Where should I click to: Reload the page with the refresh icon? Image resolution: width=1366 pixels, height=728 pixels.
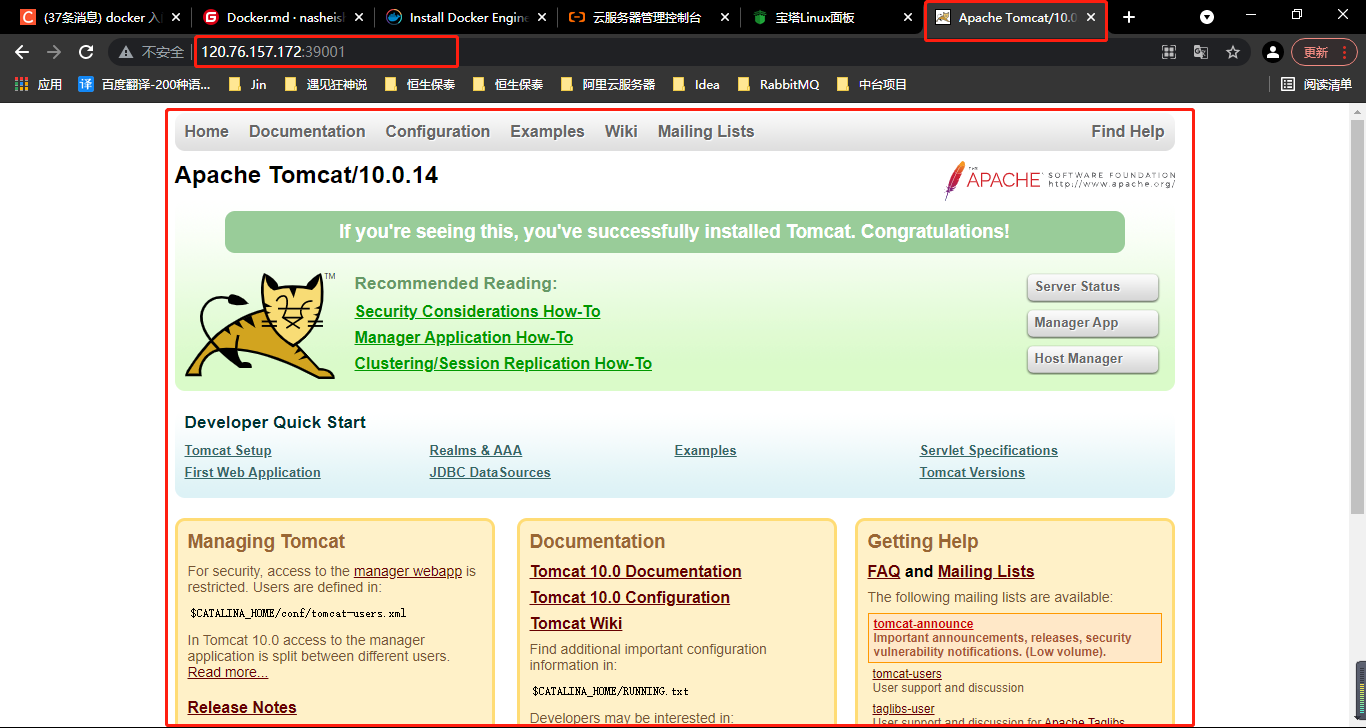86,52
